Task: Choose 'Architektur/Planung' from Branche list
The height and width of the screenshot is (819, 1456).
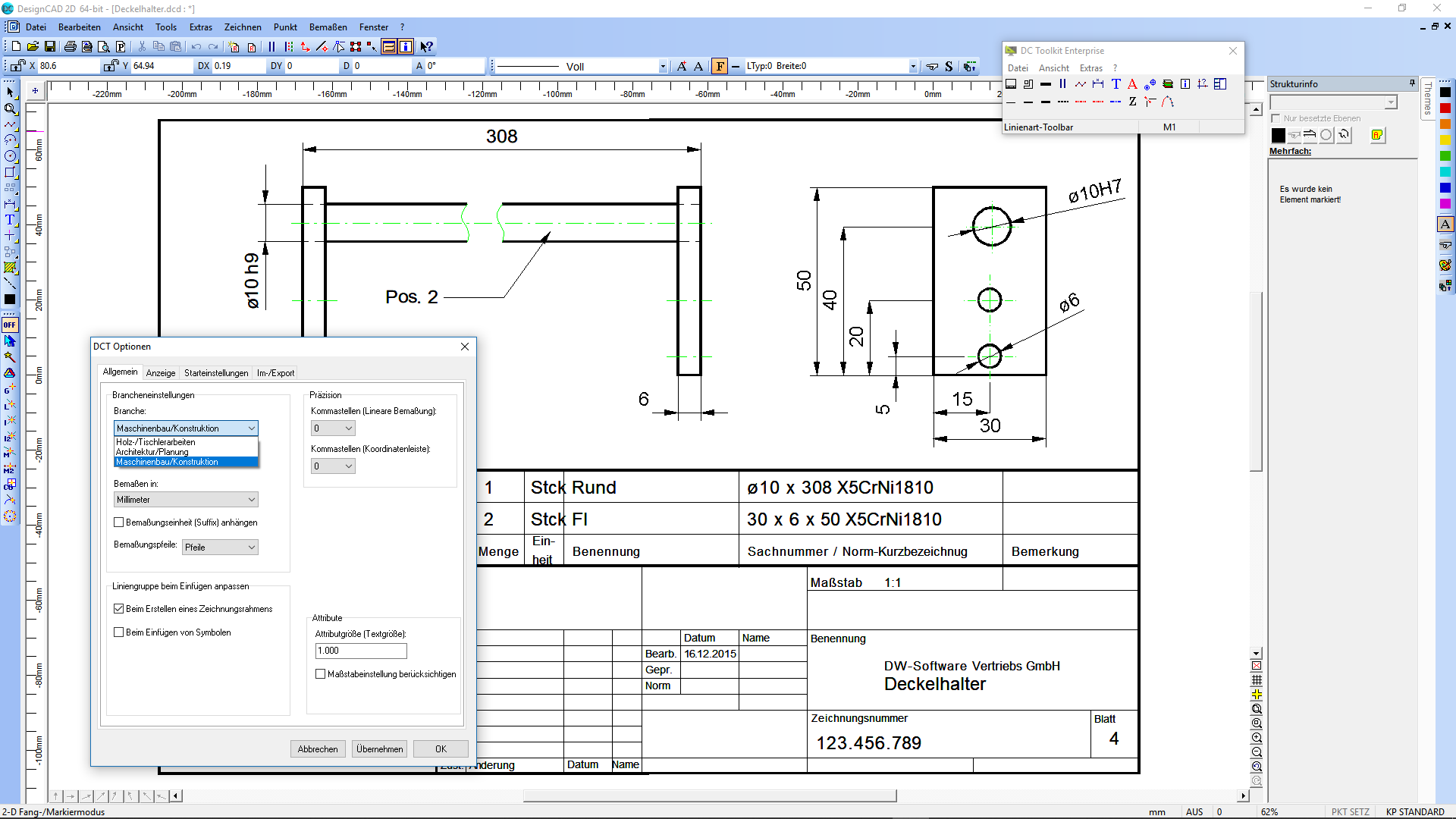Action: [x=186, y=452]
